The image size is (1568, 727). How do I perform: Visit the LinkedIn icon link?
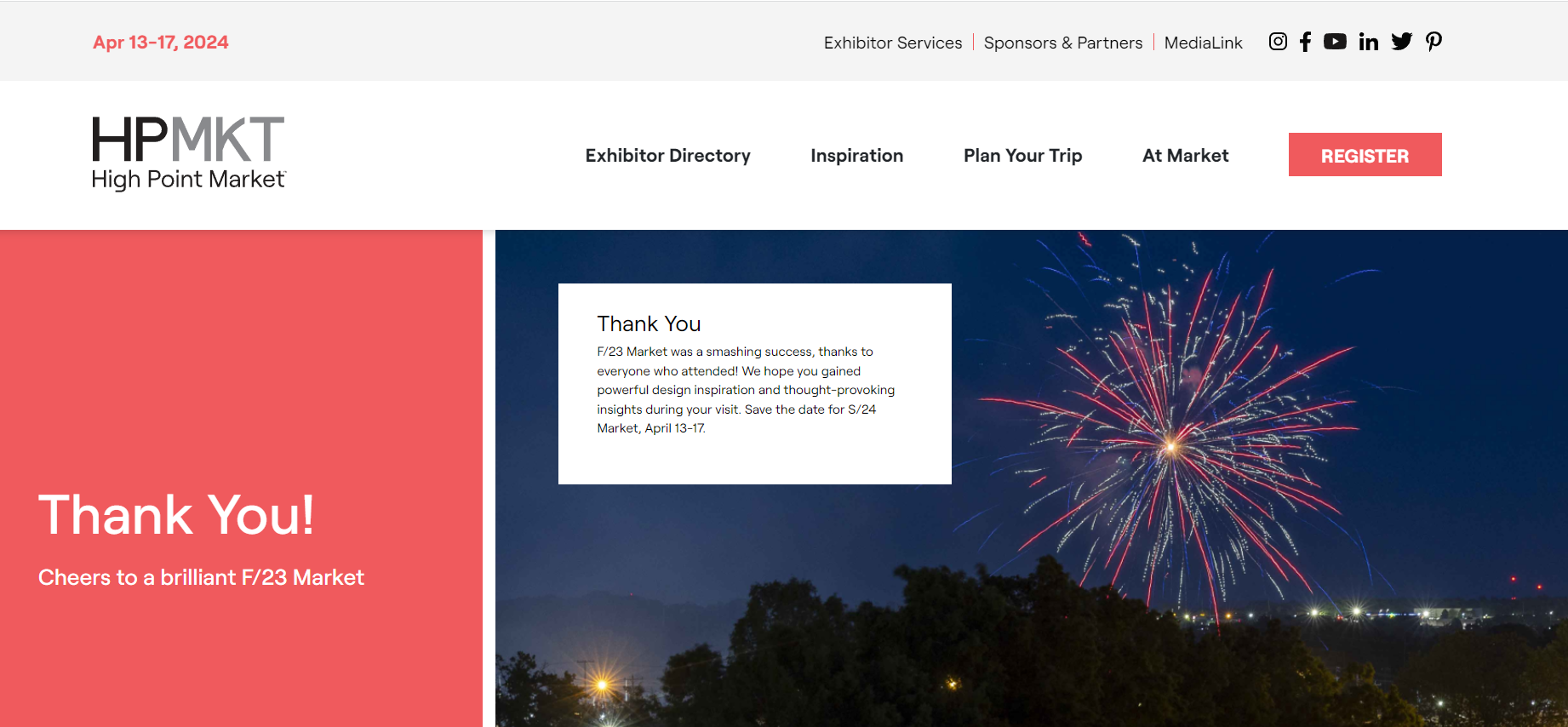tap(1368, 42)
